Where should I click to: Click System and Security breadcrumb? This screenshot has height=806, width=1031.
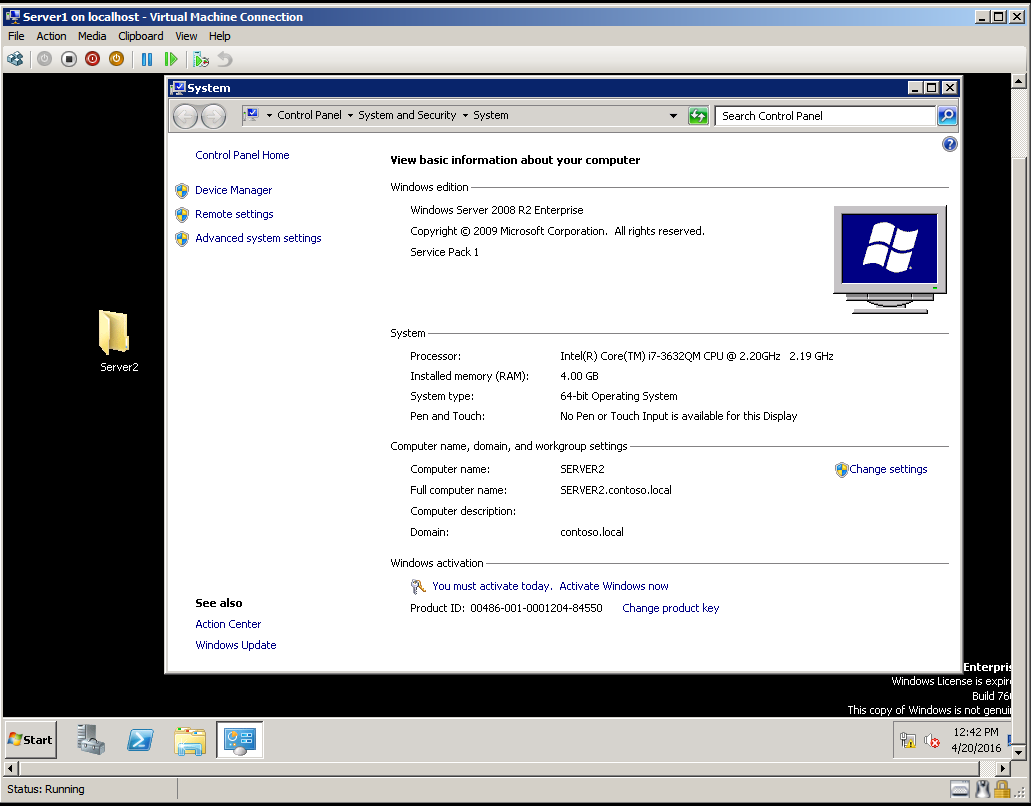[x=407, y=116]
